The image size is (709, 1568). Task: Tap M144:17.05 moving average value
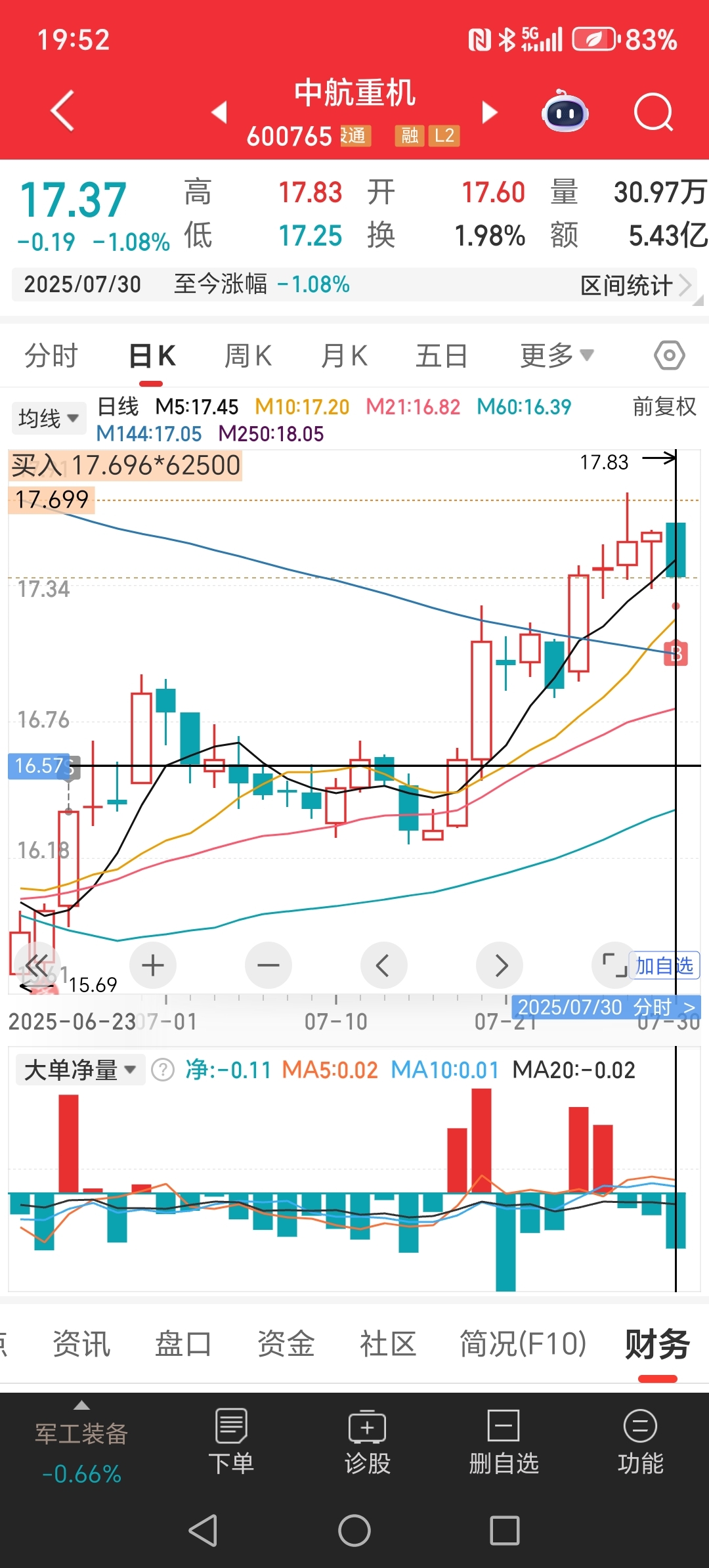(149, 433)
